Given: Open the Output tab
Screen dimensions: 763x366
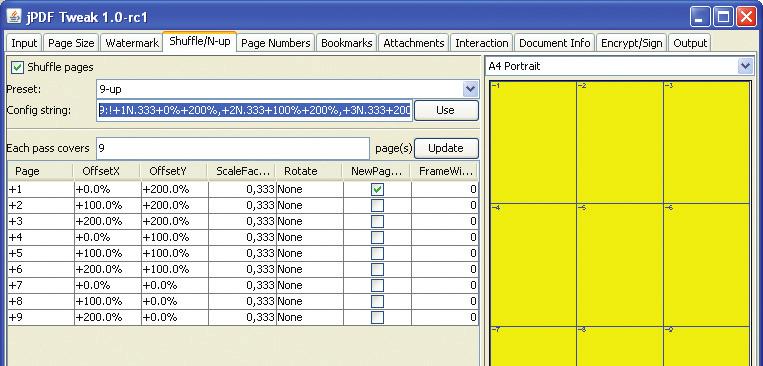Looking at the screenshot, I should click(x=690, y=43).
